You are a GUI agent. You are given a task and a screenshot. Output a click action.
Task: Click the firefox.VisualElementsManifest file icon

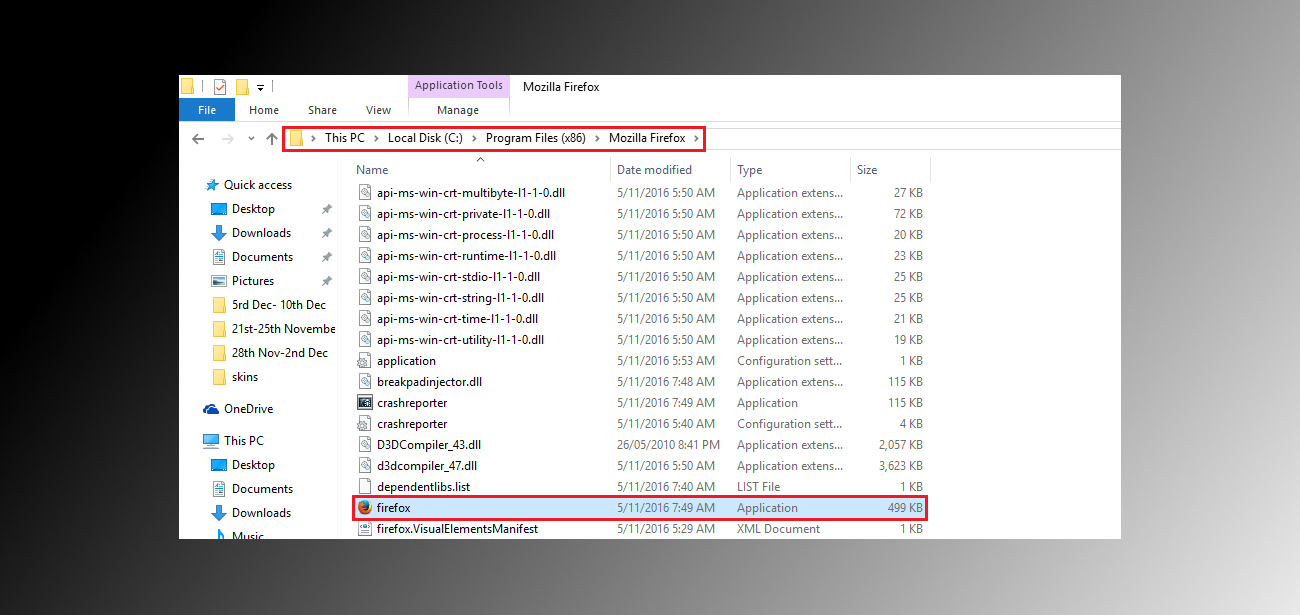[x=365, y=529]
